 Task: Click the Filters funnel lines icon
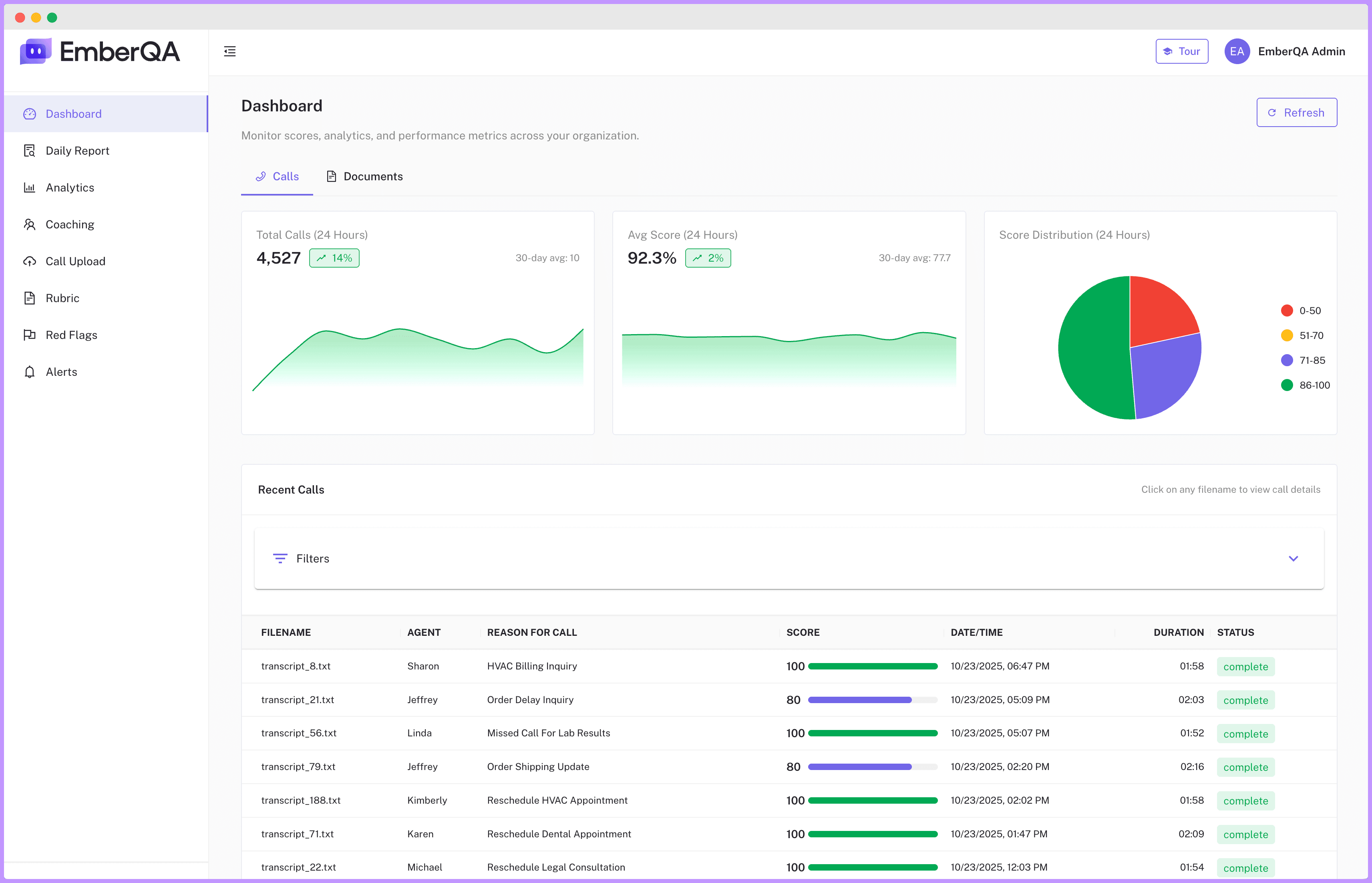[280, 558]
